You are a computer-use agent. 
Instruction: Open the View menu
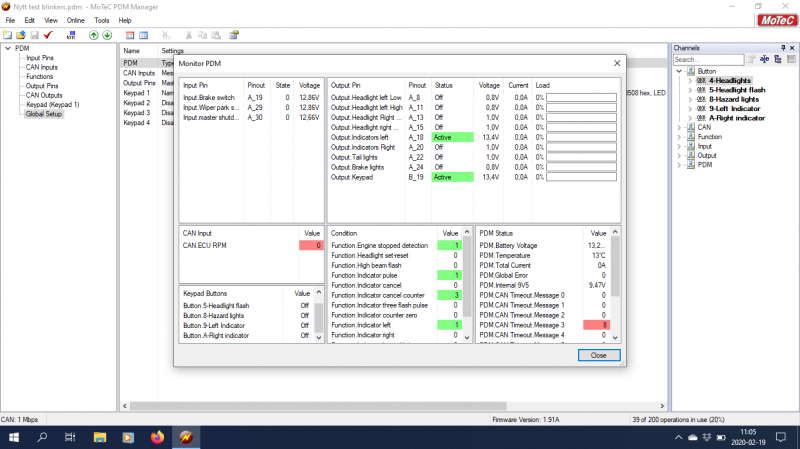[x=51, y=20]
